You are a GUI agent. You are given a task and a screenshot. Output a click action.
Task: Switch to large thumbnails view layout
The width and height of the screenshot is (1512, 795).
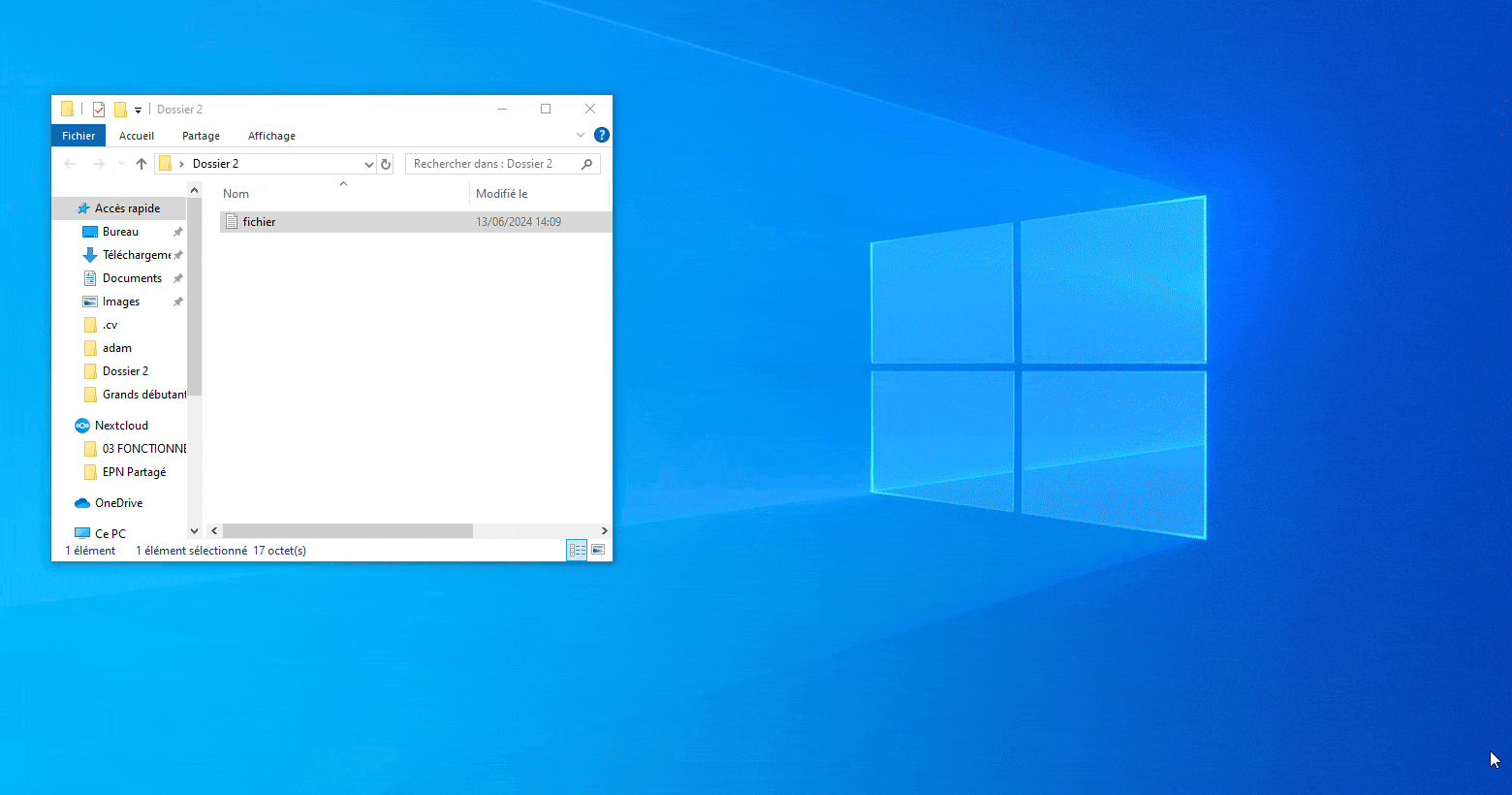point(598,550)
